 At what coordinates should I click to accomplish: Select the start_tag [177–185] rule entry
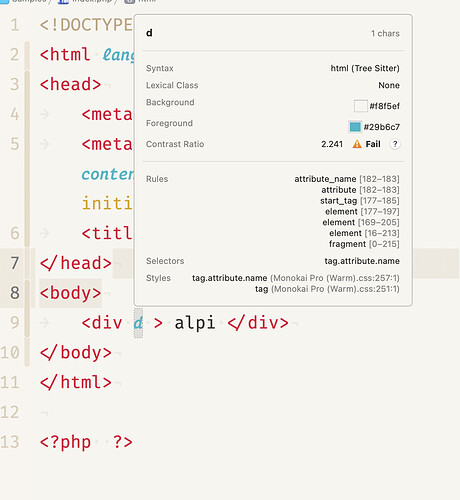click(360, 201)
